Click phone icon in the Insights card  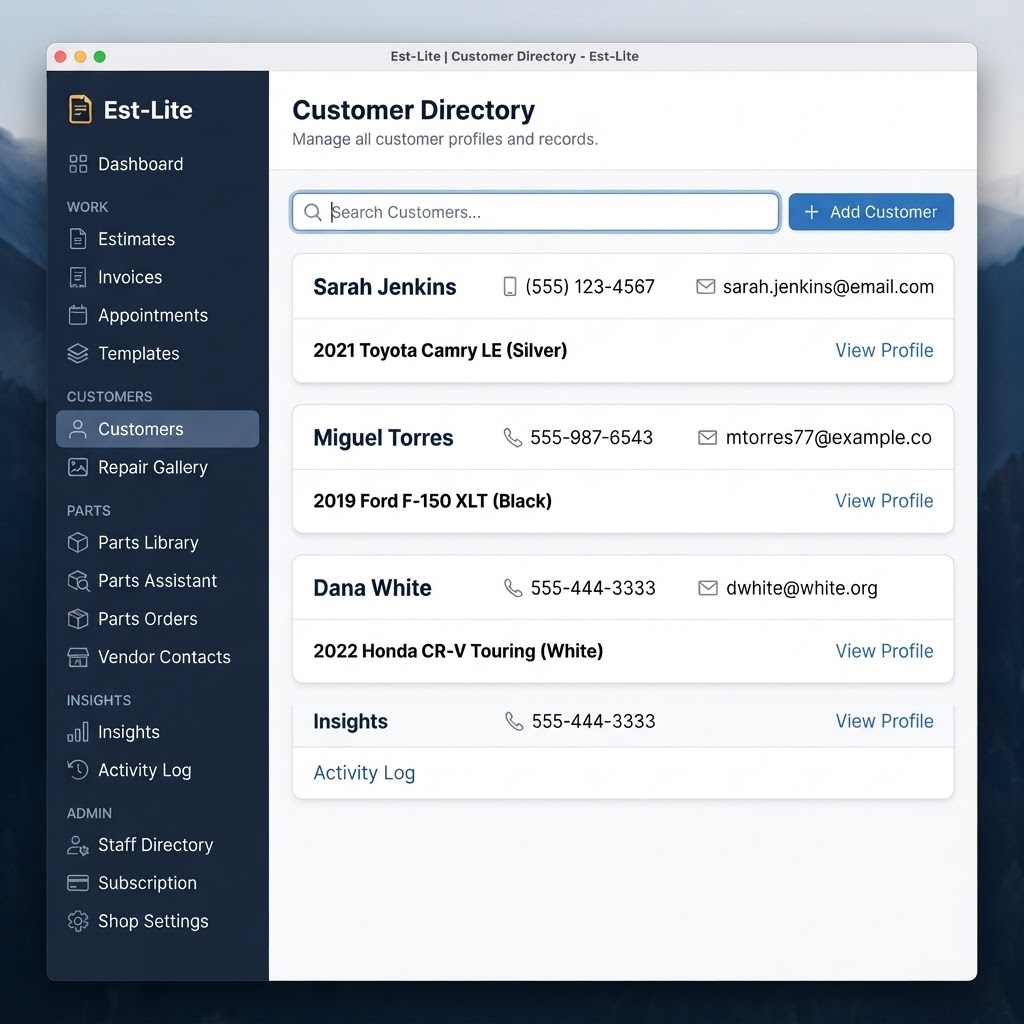514,721
